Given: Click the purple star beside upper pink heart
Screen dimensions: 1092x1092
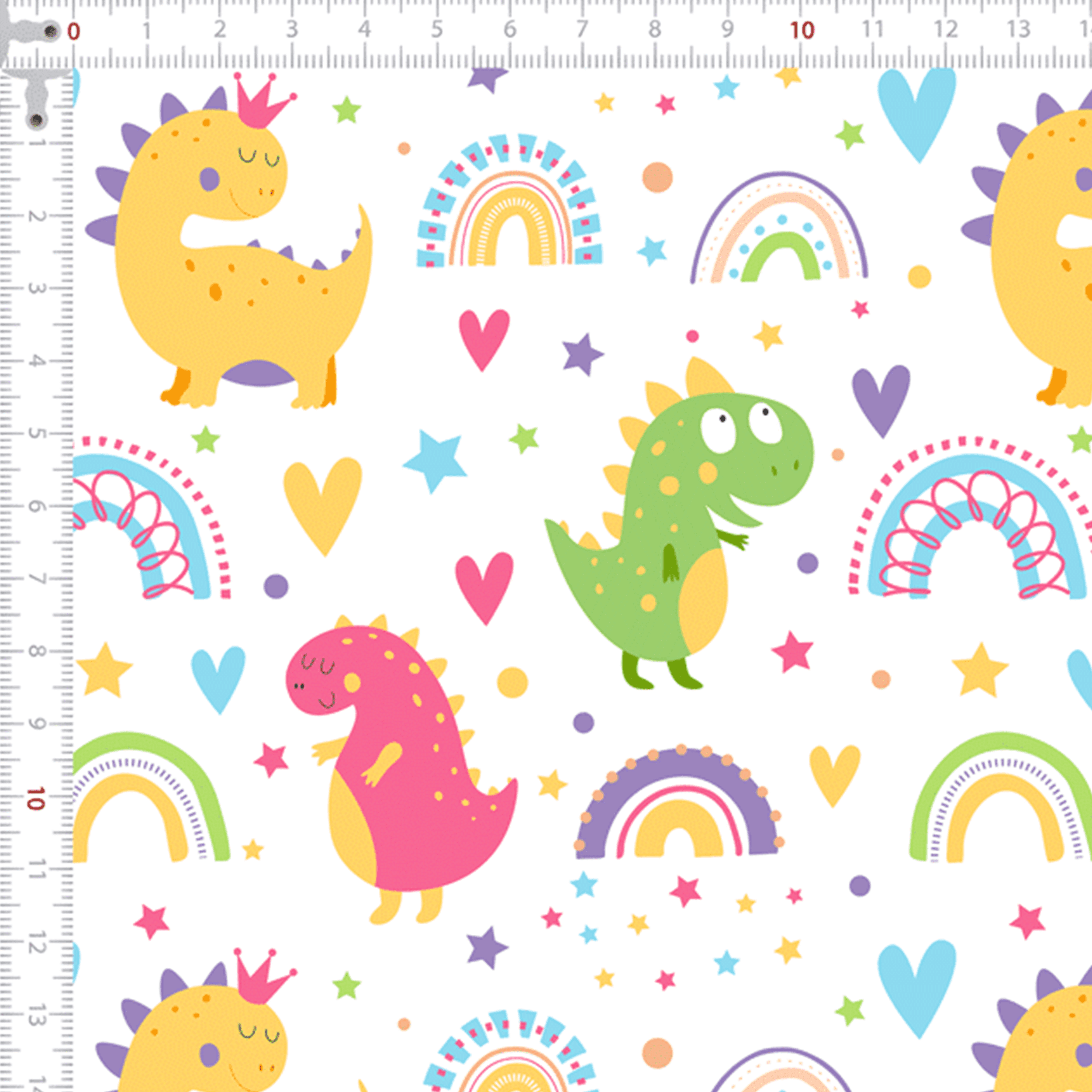Looking at the screenshot, I should [x=582, y=355].
